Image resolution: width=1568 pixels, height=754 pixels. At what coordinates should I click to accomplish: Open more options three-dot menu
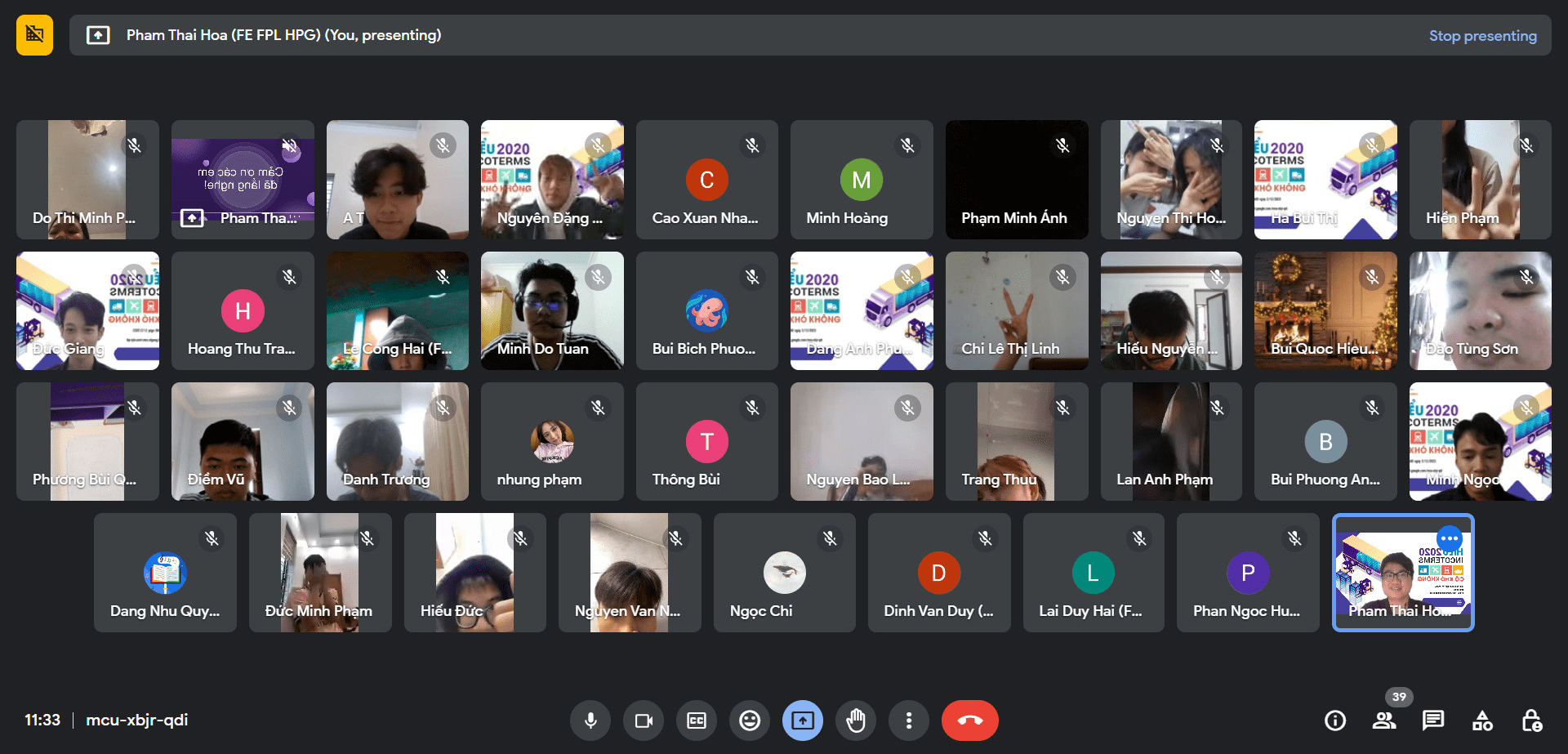click(x=909, y=721)
